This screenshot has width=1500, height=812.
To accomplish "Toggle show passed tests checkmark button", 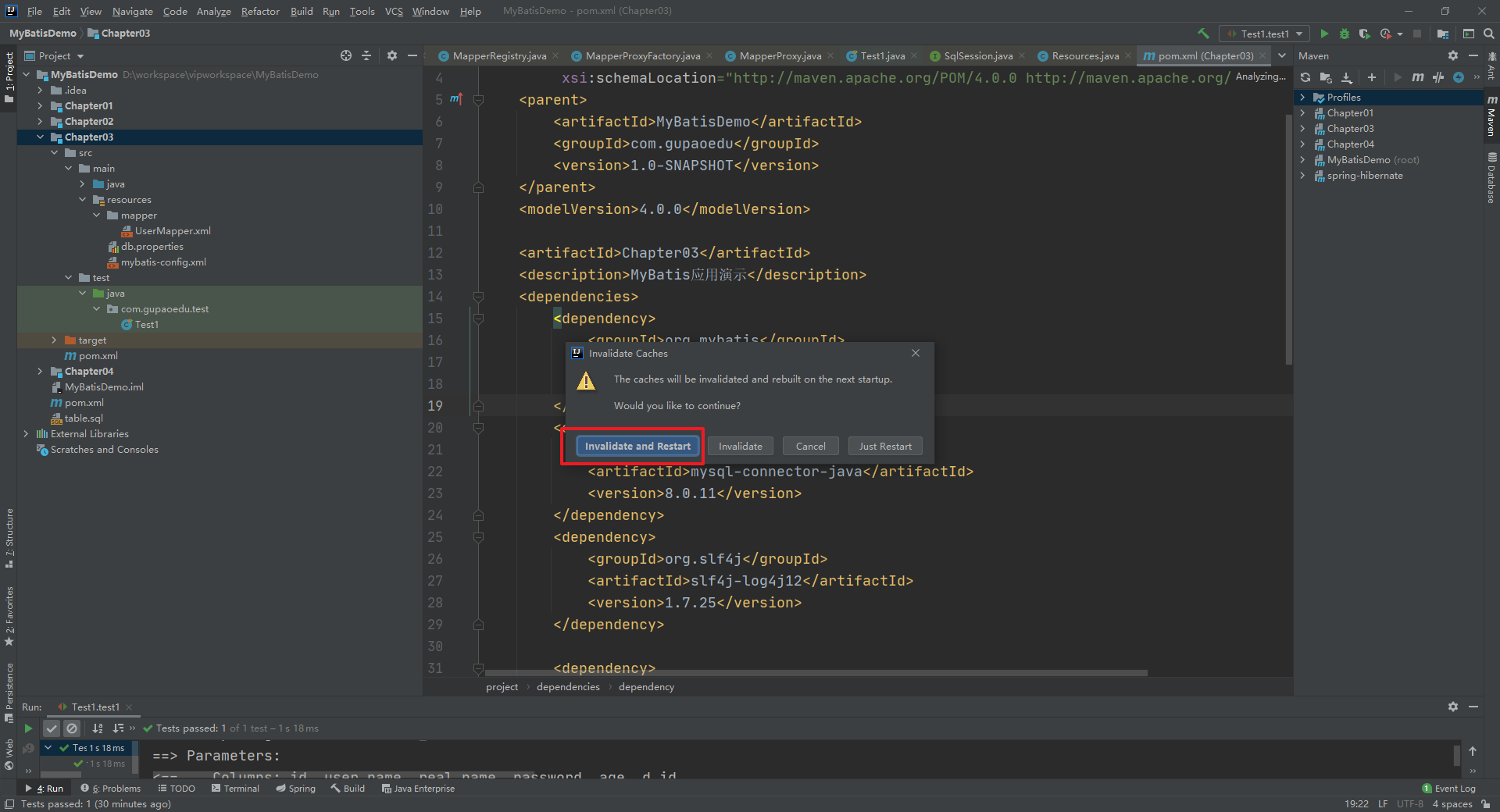I will [52, 728].
